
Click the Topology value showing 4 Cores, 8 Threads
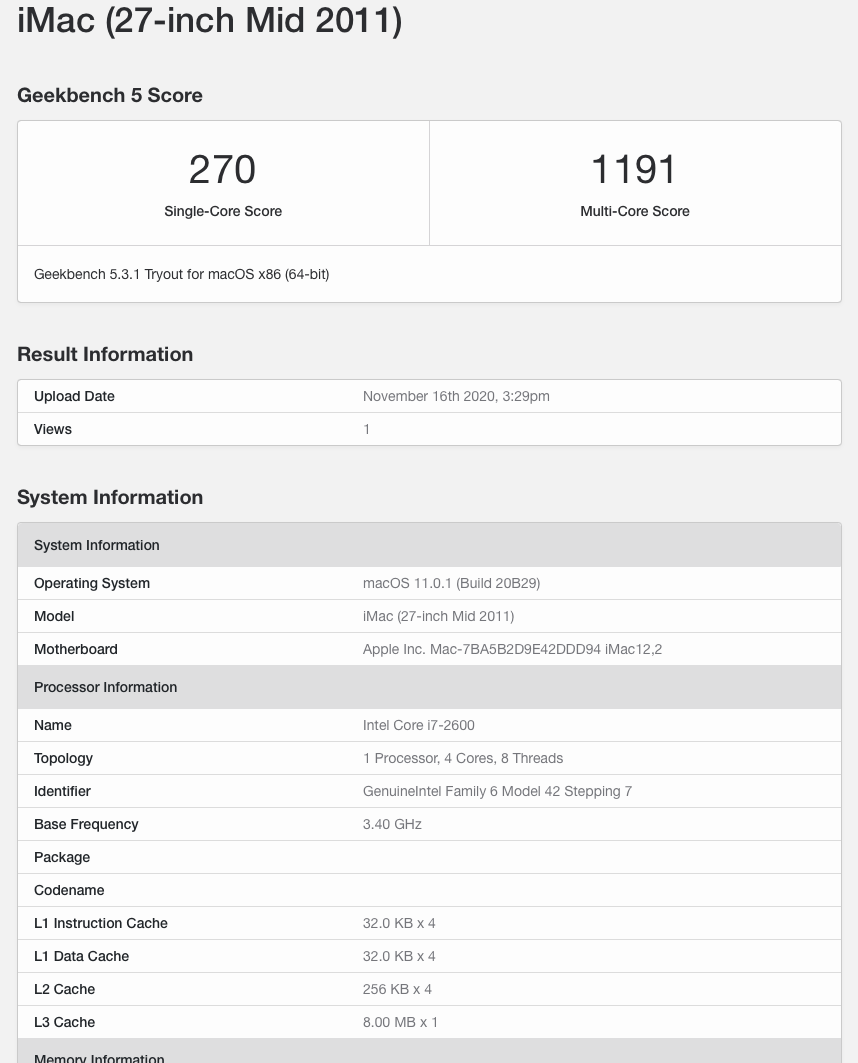pos(462,758)
